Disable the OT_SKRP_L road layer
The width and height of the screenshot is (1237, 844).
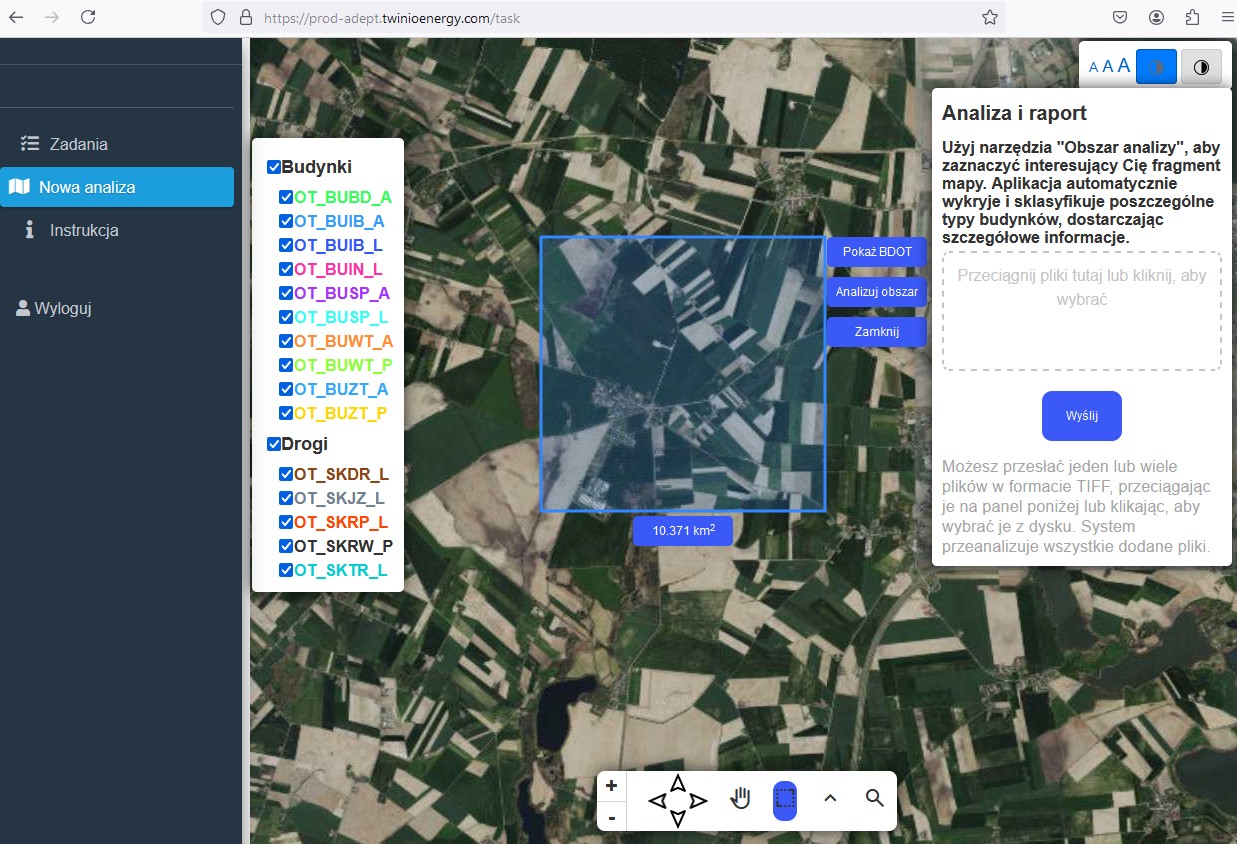tap(286, 522)
